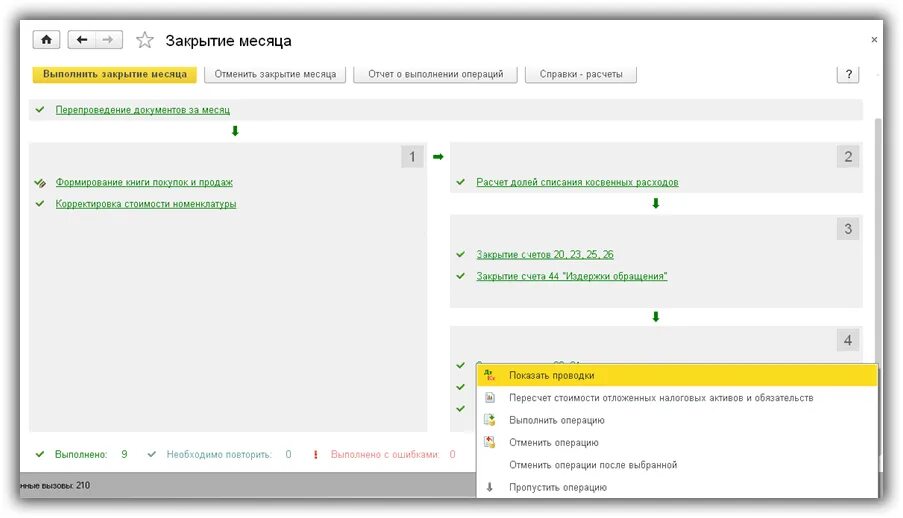Click the Показать проводки Дт/Кт icon
903x518 pixels.
click(490, 375)
